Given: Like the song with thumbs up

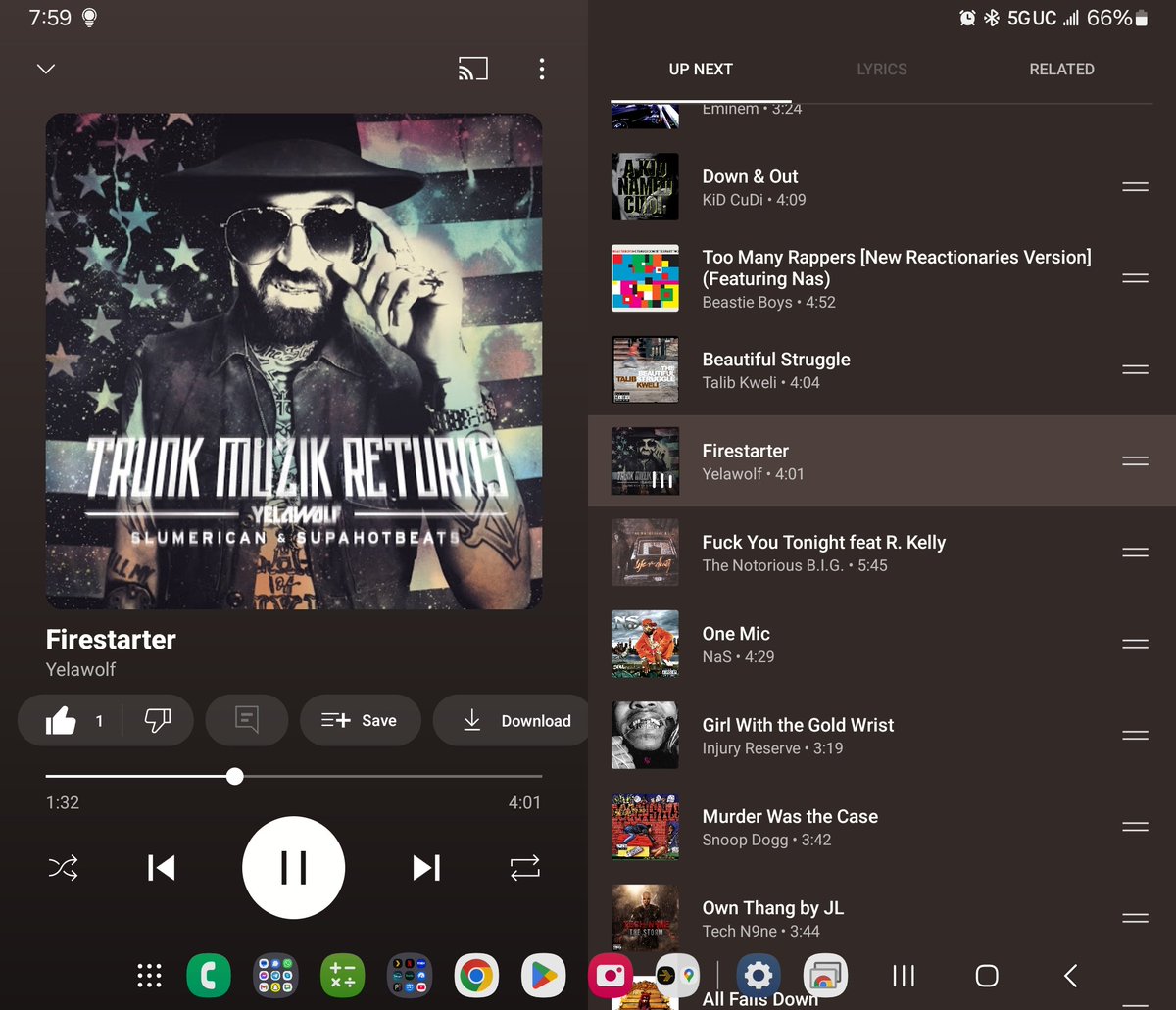Looking at the screenshot, I should [x=61, y=721].
